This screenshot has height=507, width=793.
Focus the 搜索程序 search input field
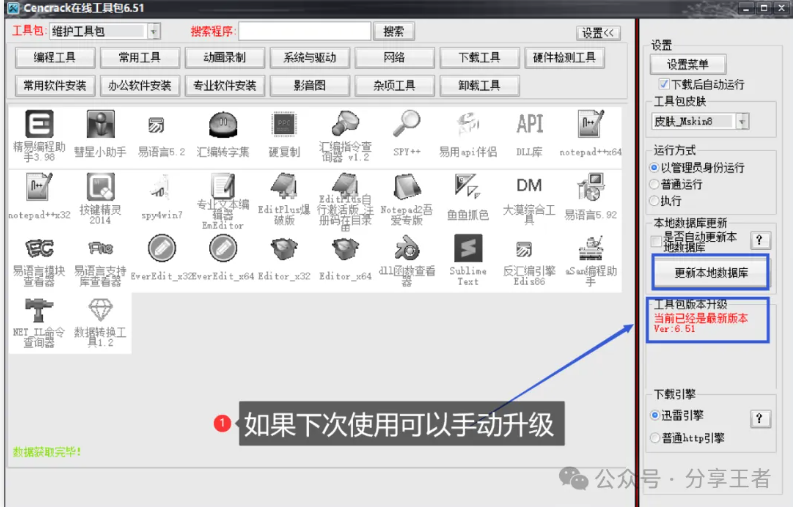tap(304, 31)
